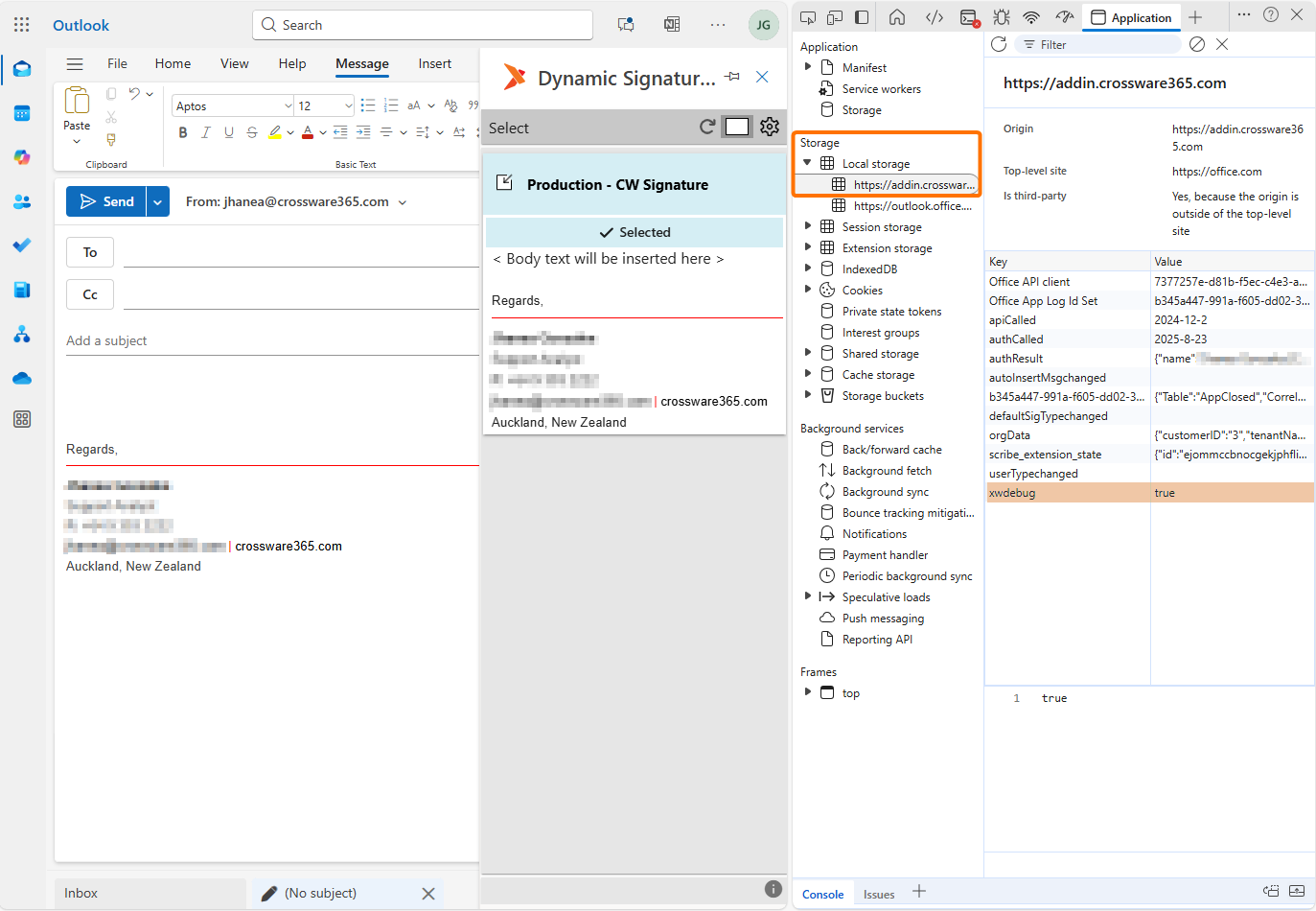Click the DevTools inspect element tool
The width and height of the screenshot is (1316, 911).
(x=808, y=17)
